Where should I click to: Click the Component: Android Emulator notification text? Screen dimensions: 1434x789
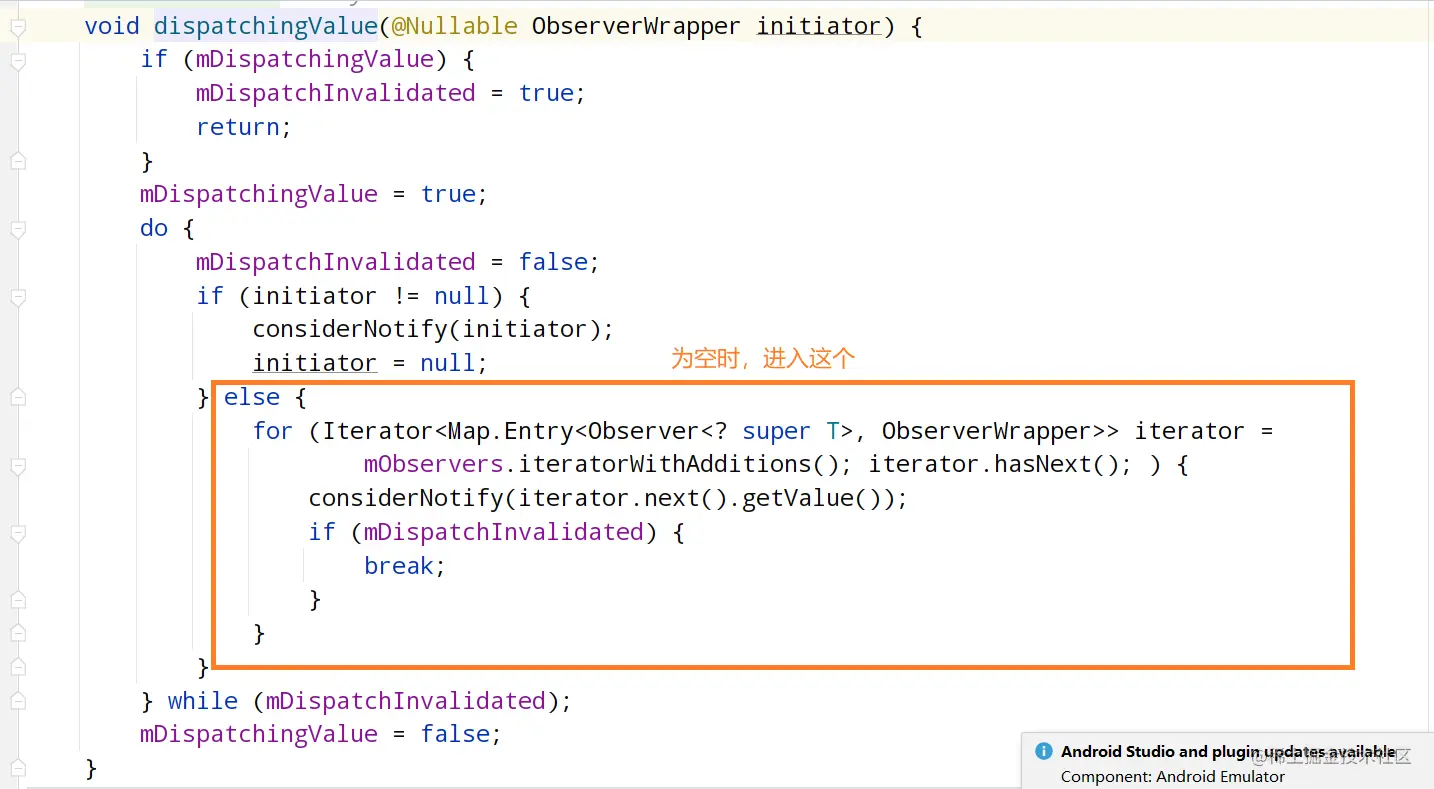click(1173, 776)
